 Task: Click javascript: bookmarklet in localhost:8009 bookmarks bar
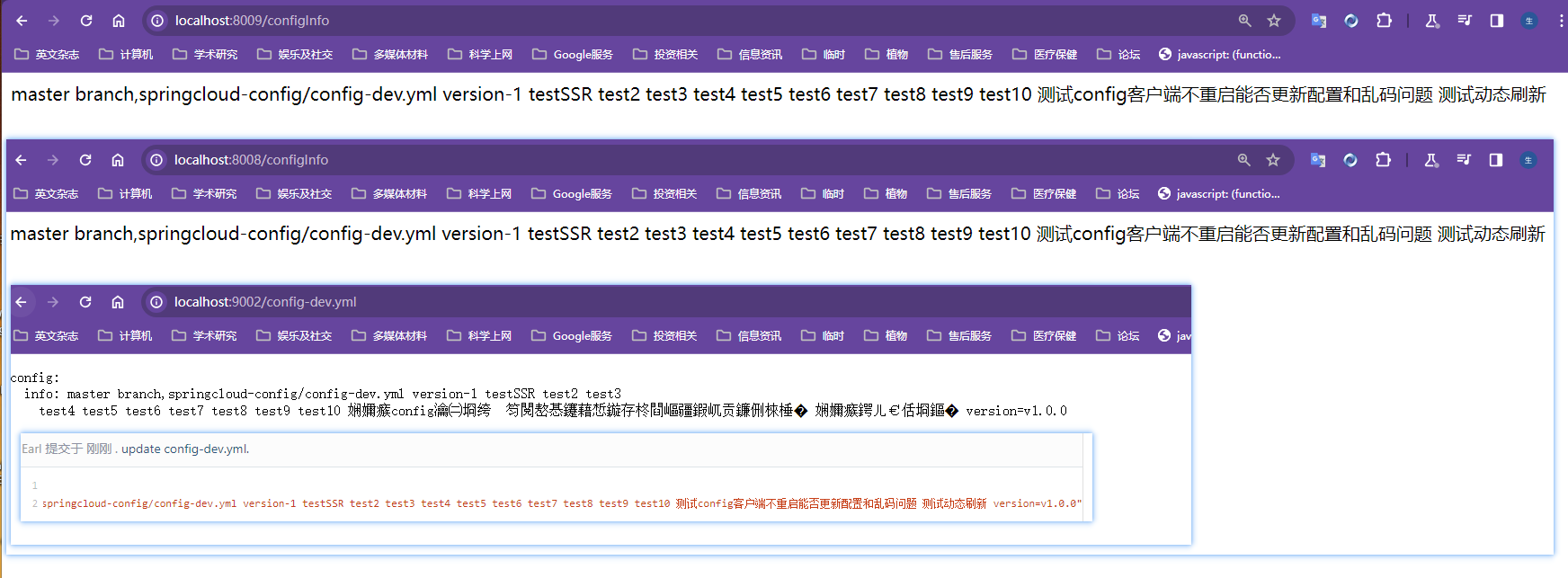point(1220,55)
